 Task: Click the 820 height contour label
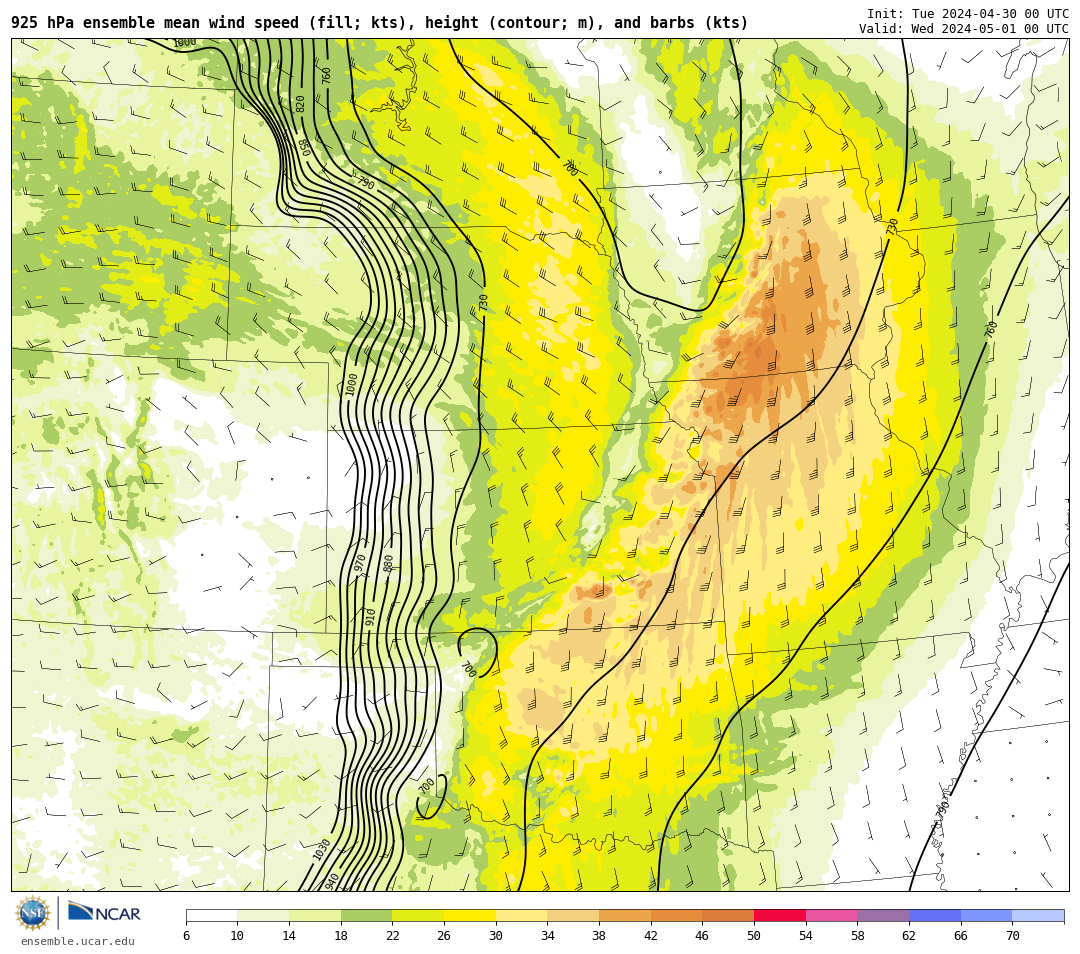(x=300, y=104)
